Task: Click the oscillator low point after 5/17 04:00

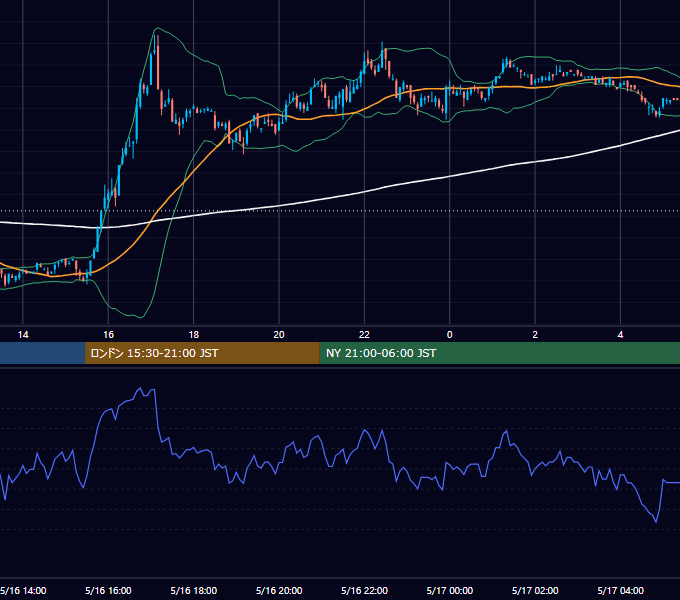Action: tap(656, 522)
